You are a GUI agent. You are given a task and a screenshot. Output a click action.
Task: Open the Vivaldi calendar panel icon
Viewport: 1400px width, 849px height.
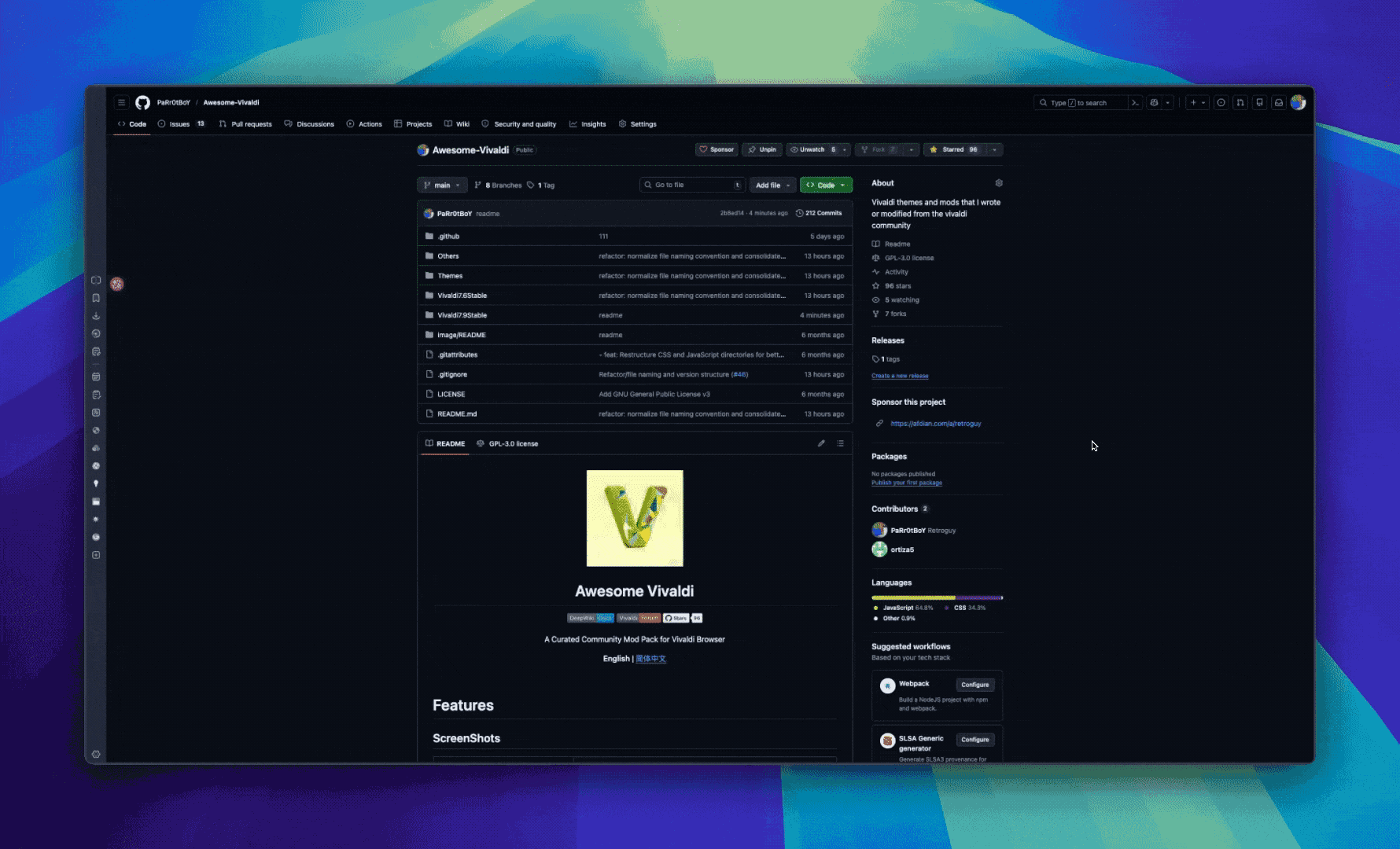tap(96, 377)
